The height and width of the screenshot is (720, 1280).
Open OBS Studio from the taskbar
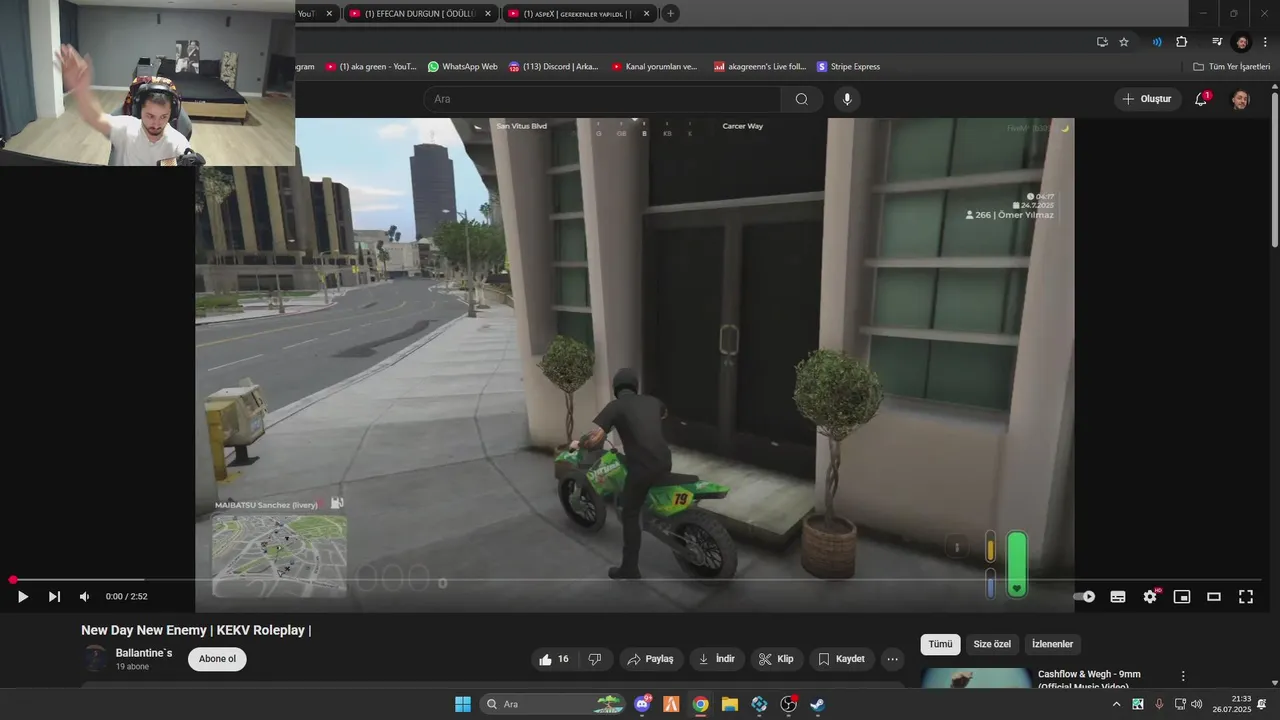(x=788, y=704)
